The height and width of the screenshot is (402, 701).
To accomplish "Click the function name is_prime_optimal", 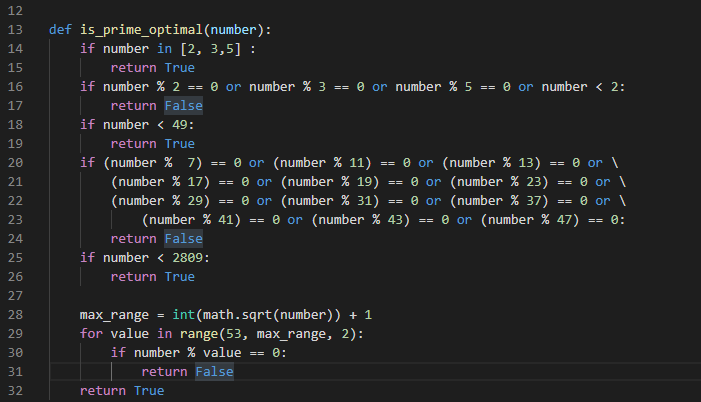I will click(141, 30).
